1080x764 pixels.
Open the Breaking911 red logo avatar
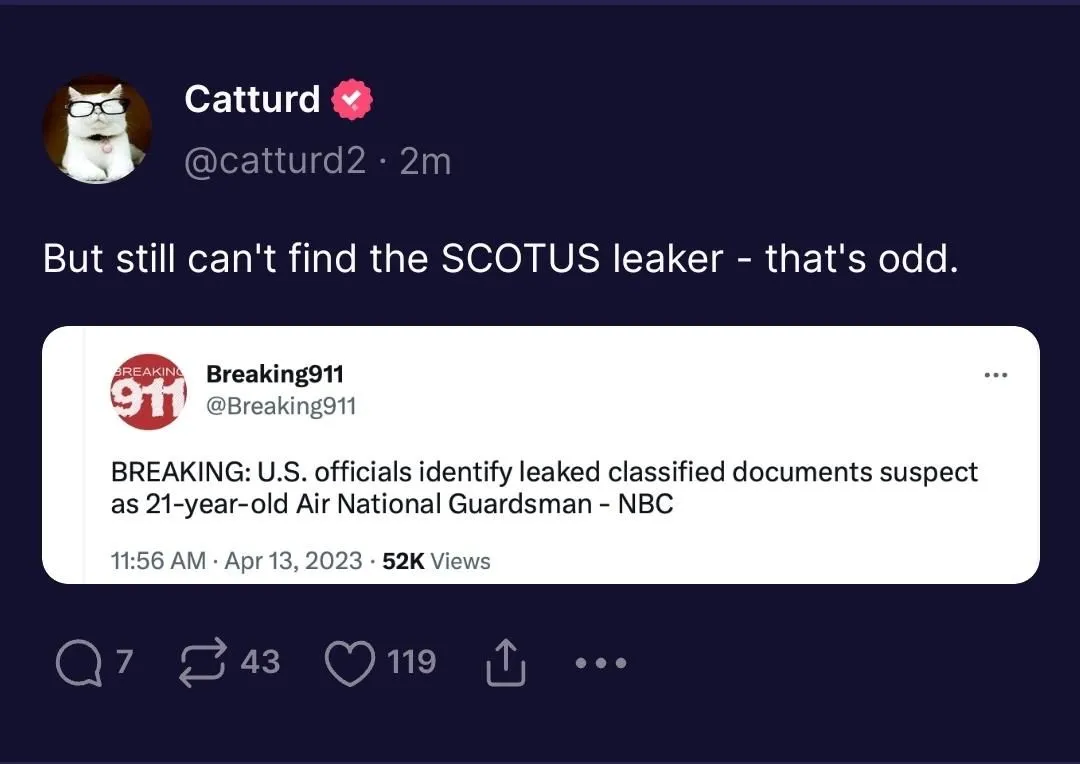[x=149, y=391]
